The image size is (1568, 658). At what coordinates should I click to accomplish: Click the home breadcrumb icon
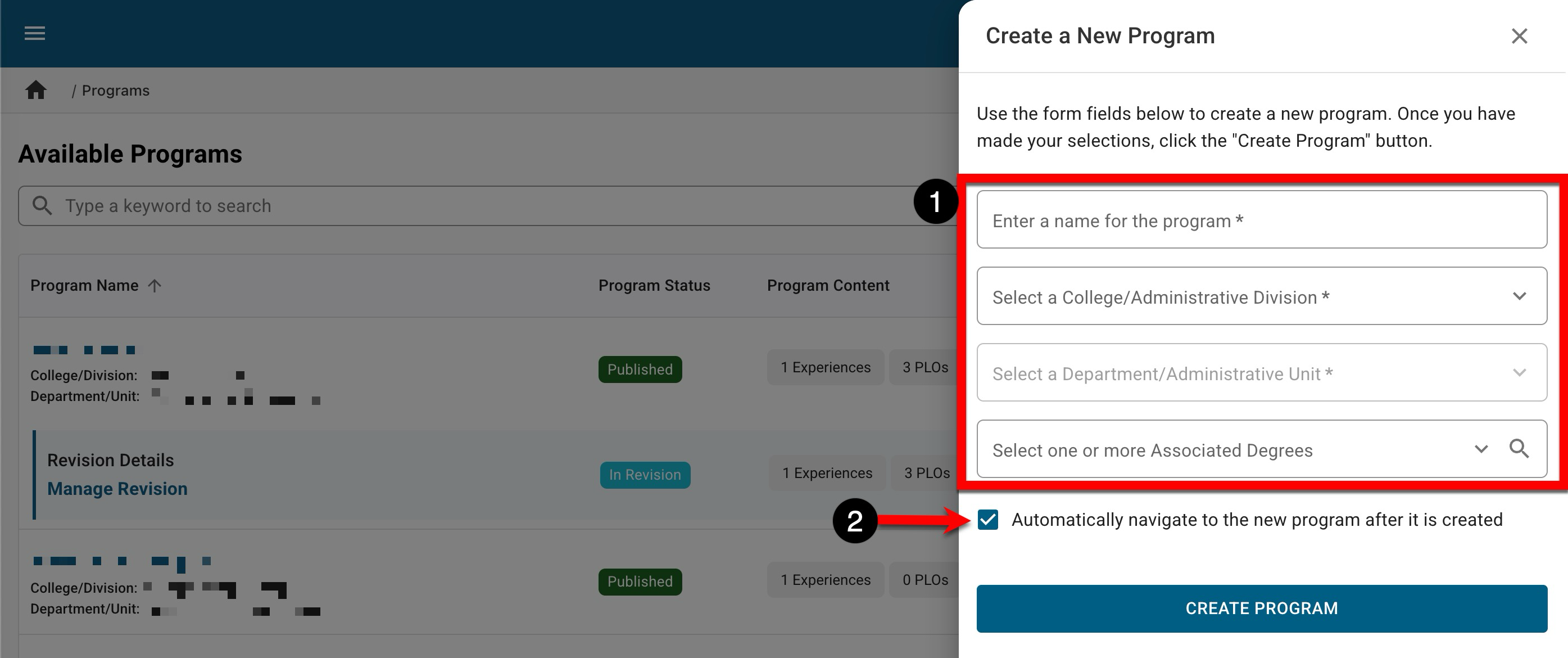coord(36,90)
